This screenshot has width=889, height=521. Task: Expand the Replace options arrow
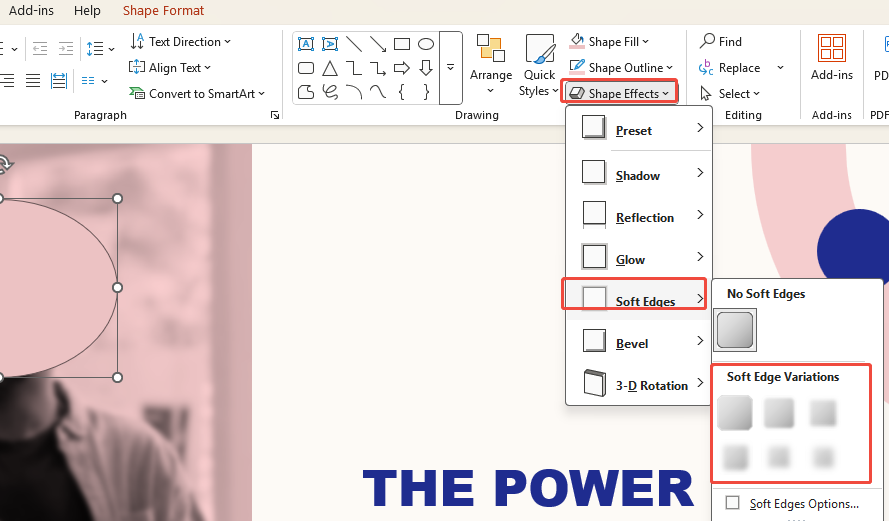780,67
